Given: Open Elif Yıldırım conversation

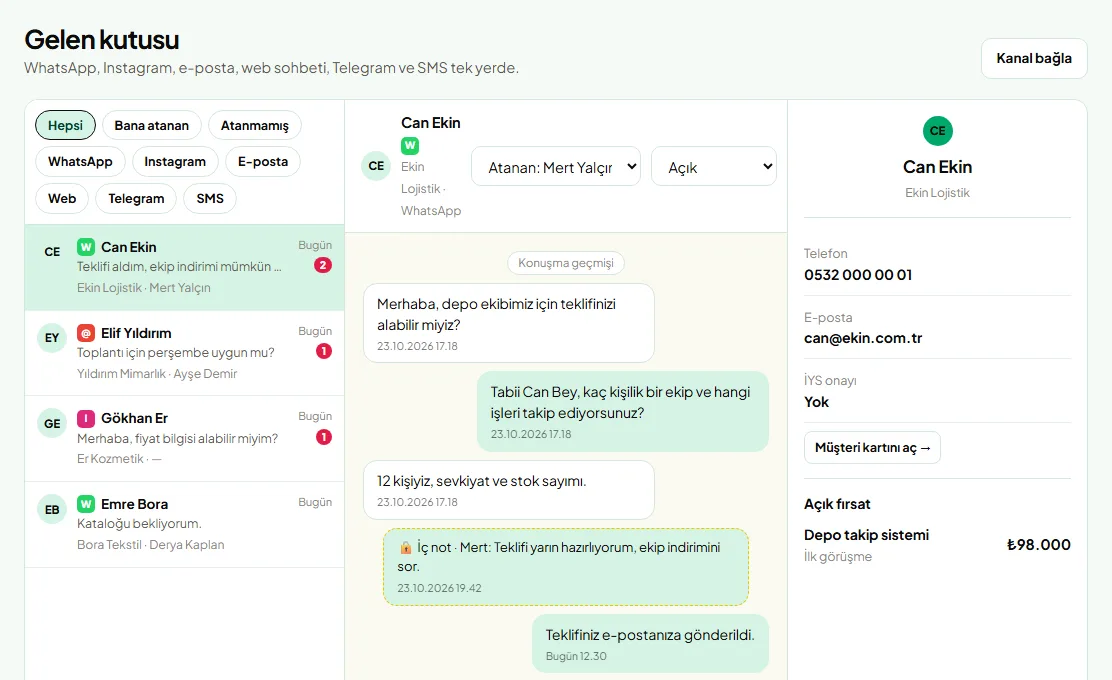Looking at the screenshot, I should (x=184, y=352).
